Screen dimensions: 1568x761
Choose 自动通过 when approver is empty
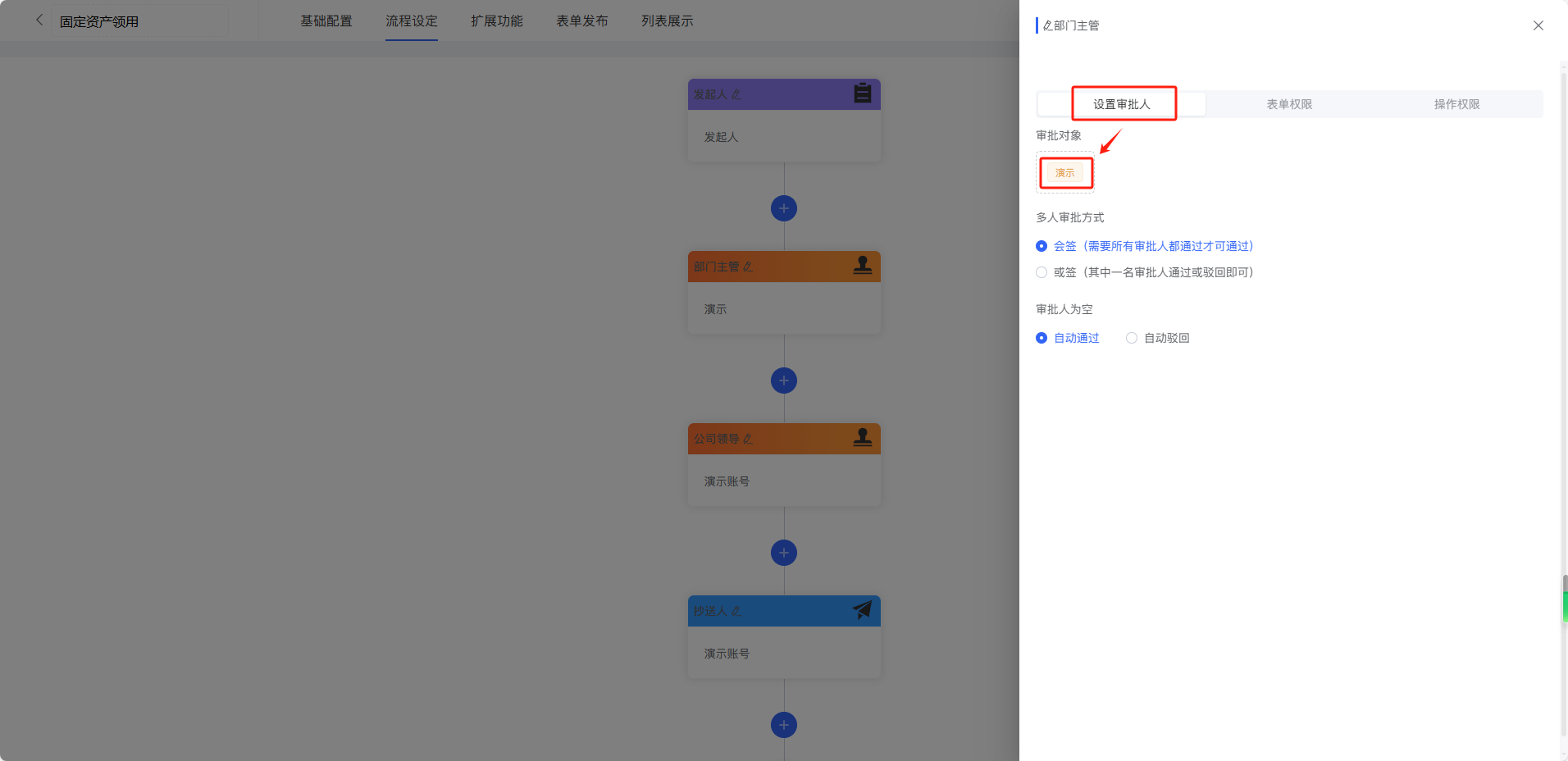[1042, 338]
